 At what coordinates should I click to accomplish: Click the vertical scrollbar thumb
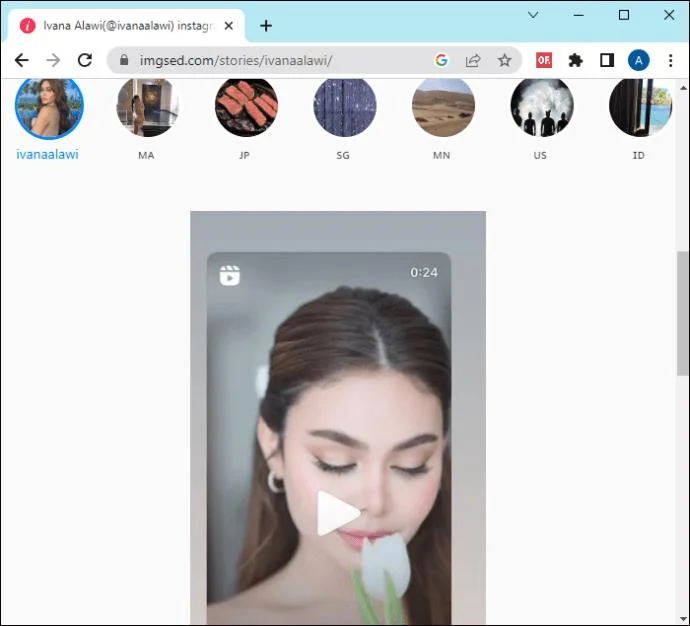[683, 314]
